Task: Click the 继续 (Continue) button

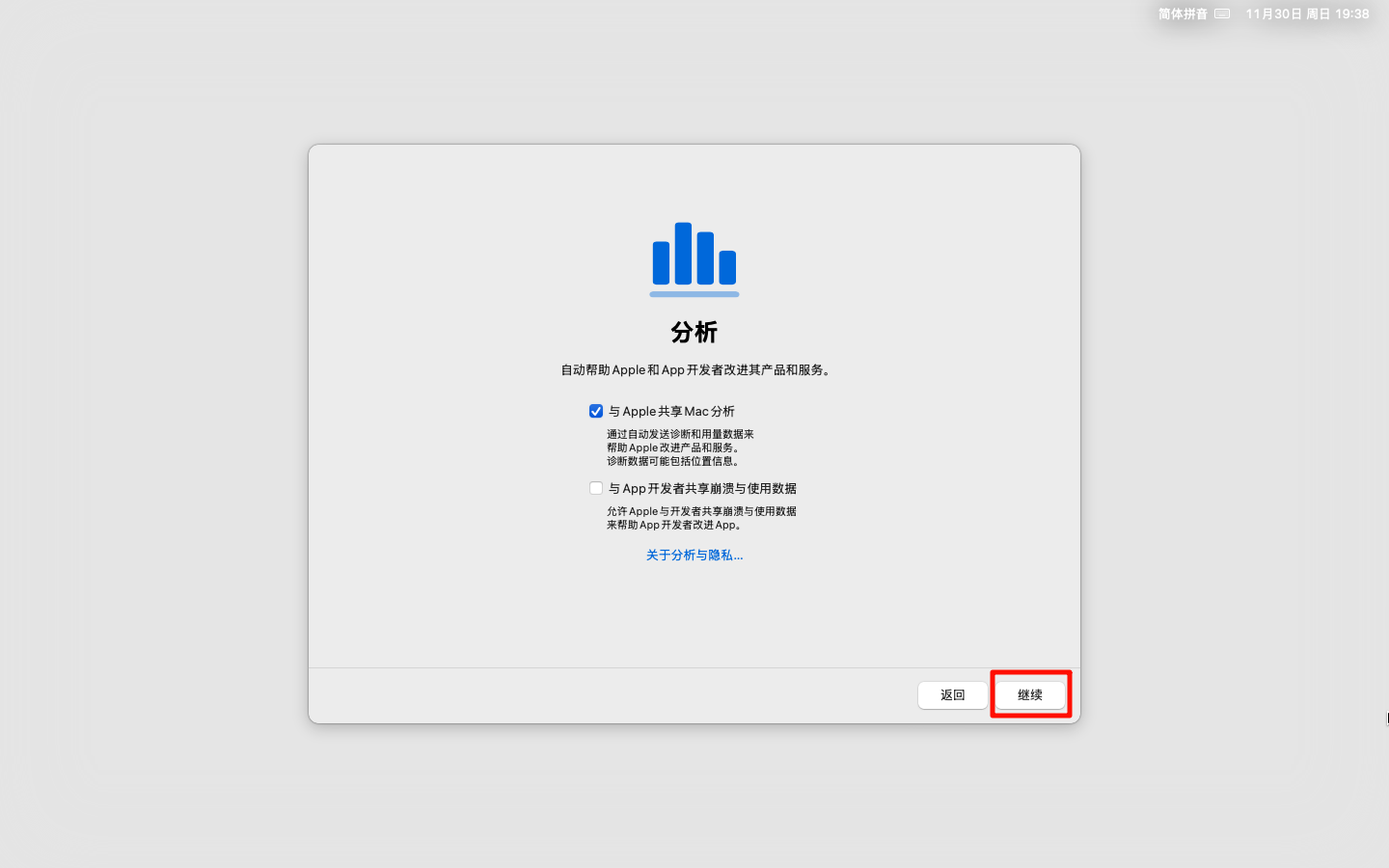Action: click(x=1030, y=694)
